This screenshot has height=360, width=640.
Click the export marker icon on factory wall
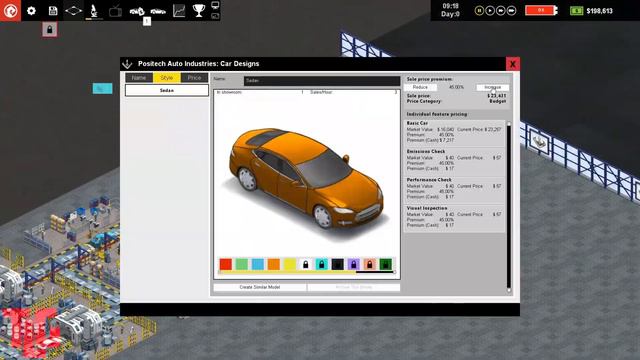pos(539,141)
